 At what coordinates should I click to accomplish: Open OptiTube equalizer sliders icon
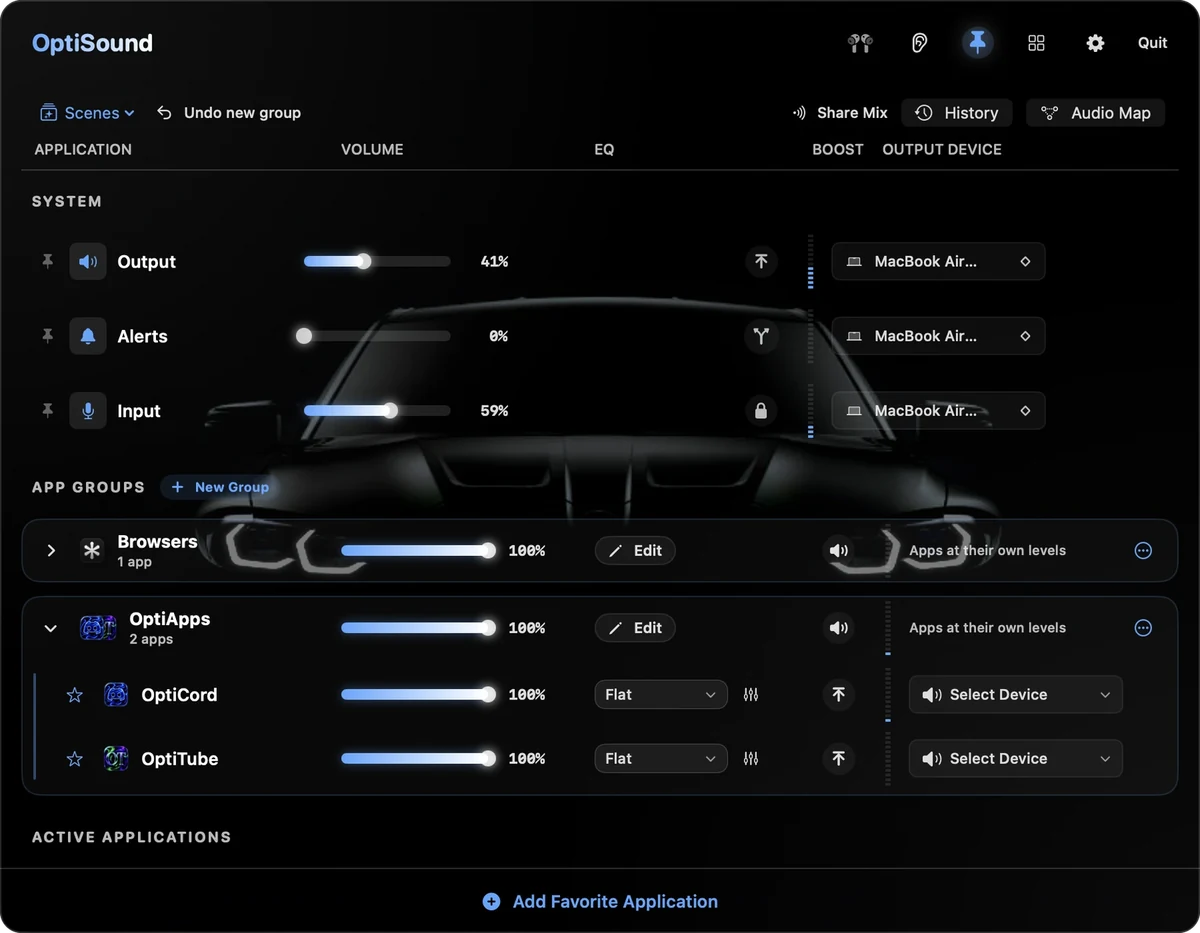tap(751, 759)
